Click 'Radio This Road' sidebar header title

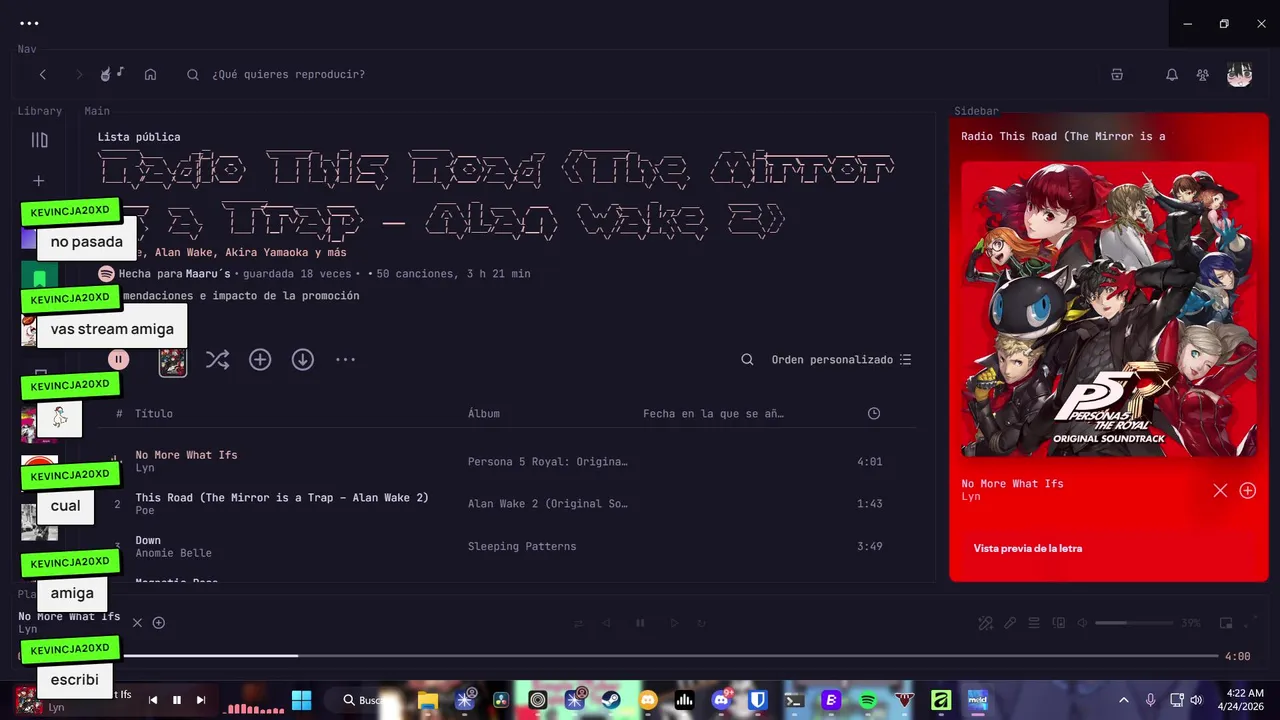(x=1063, y=137)
